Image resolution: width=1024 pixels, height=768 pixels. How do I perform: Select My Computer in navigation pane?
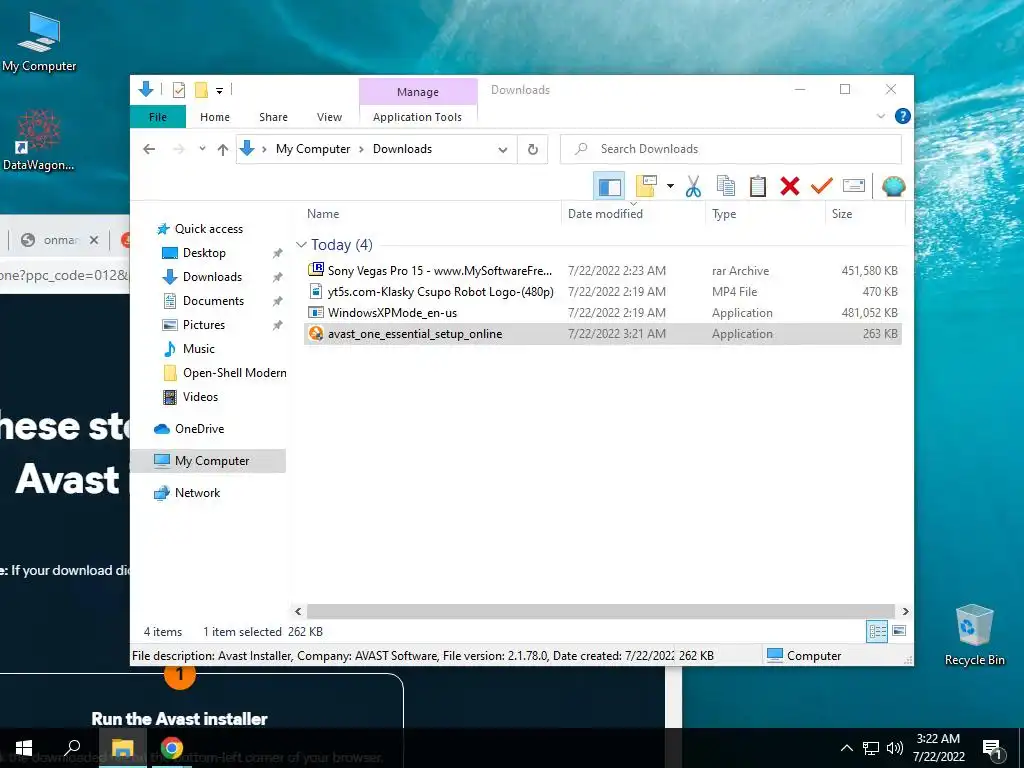tap(208, 461)
